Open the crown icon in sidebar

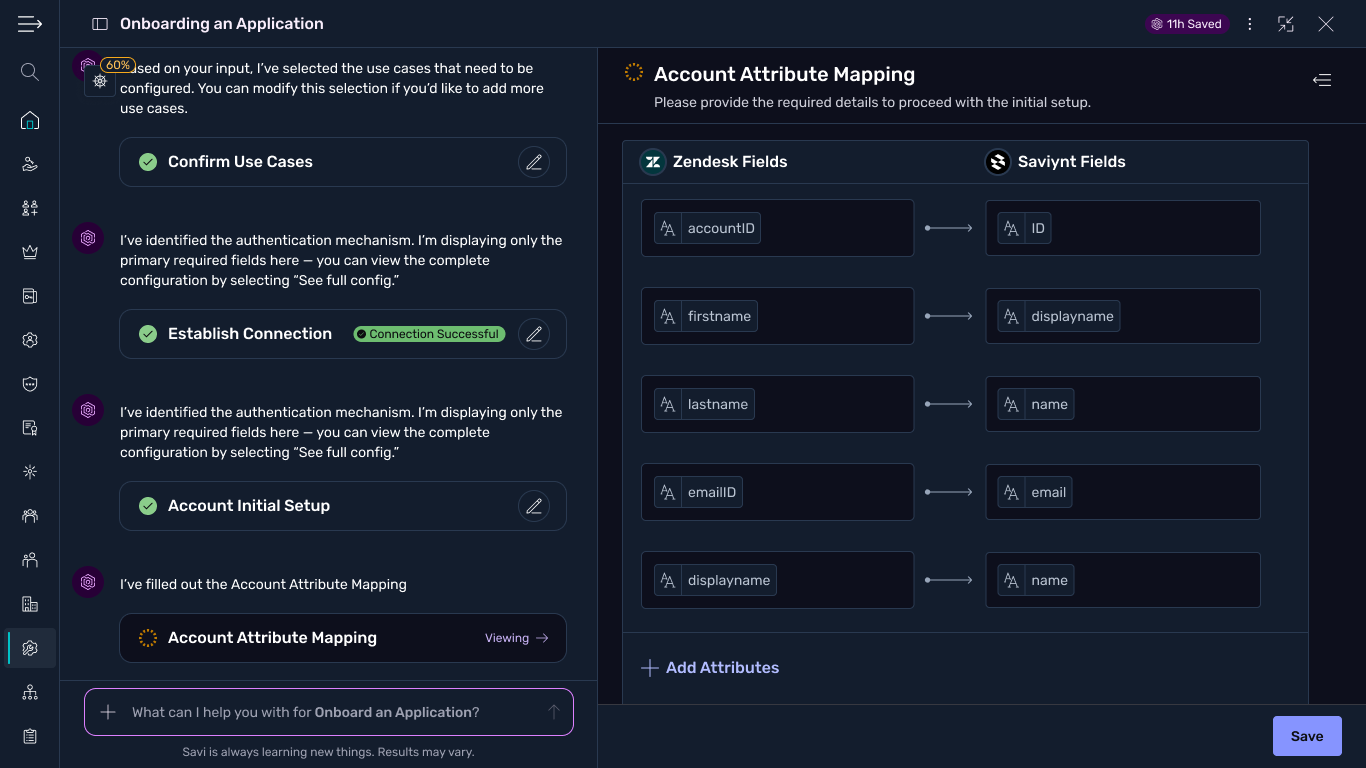pyautogui.click(x=30, y=252)
